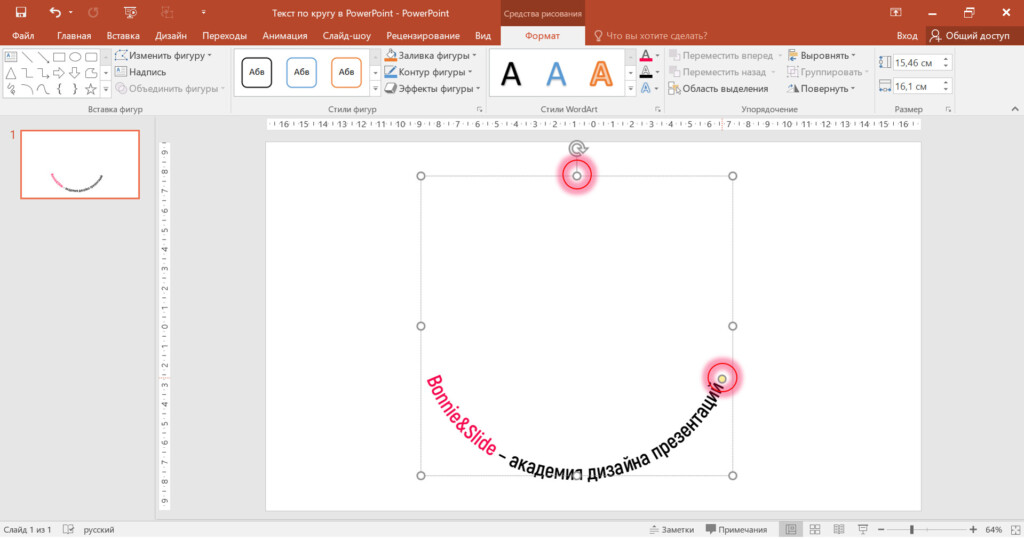Open reading view from the status bar
This screenshot has height=539, width=1024.
pyautogui.click(x=837, y=529)
